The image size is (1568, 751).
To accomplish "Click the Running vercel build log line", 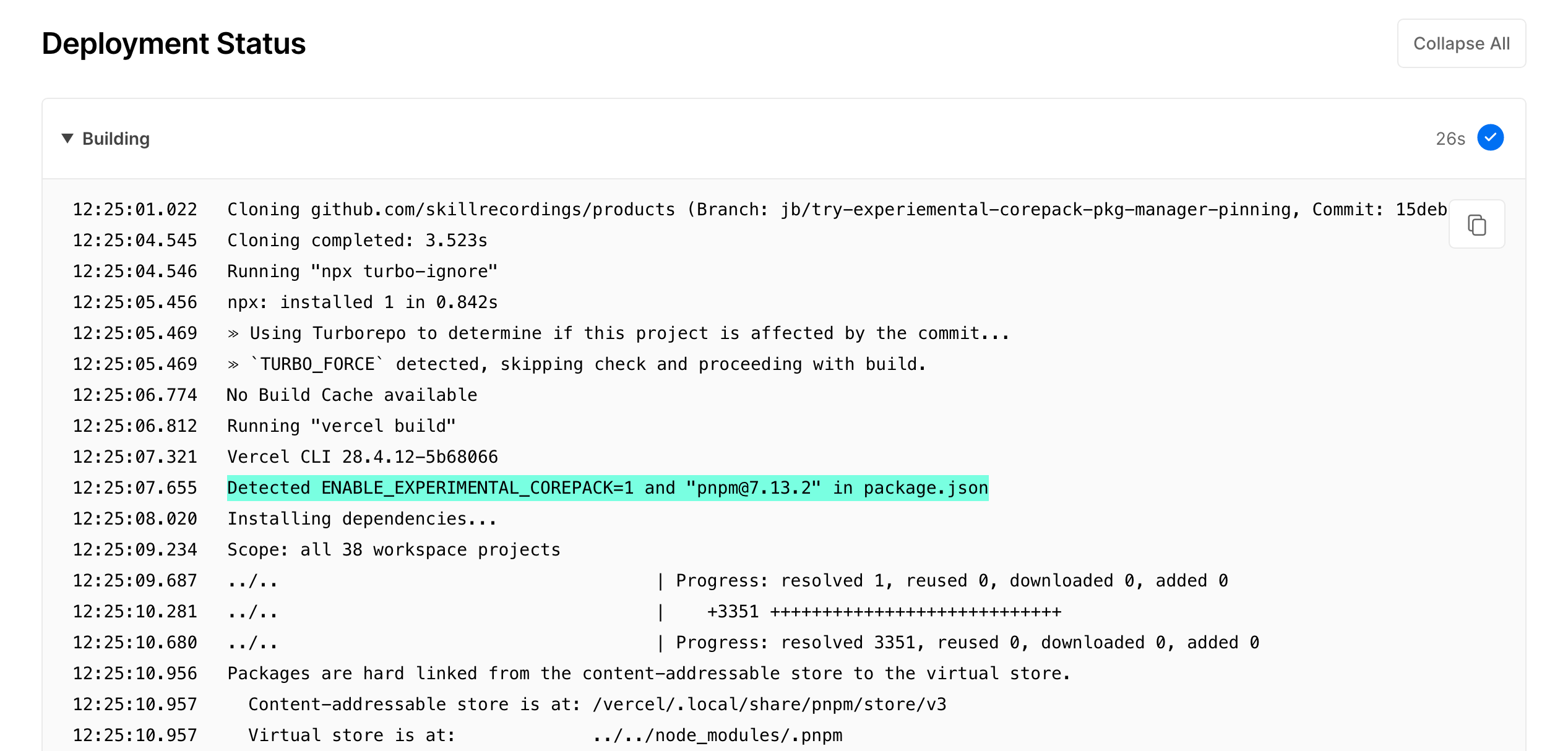I will [x=341, y=426].
